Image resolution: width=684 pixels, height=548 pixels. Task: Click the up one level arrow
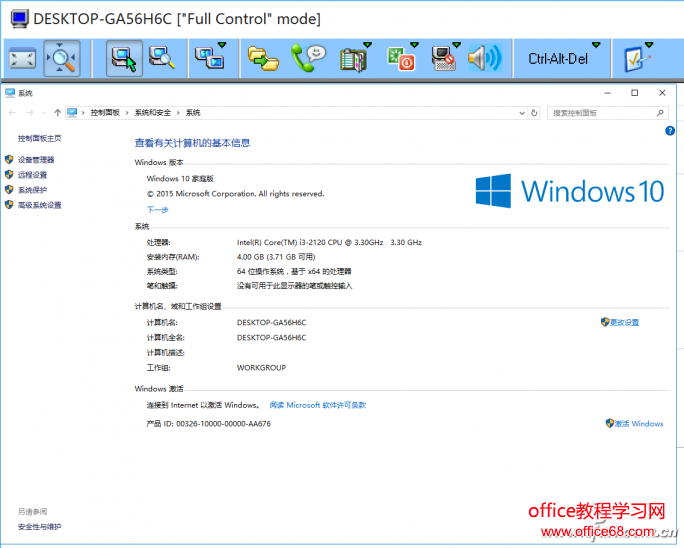57,113
